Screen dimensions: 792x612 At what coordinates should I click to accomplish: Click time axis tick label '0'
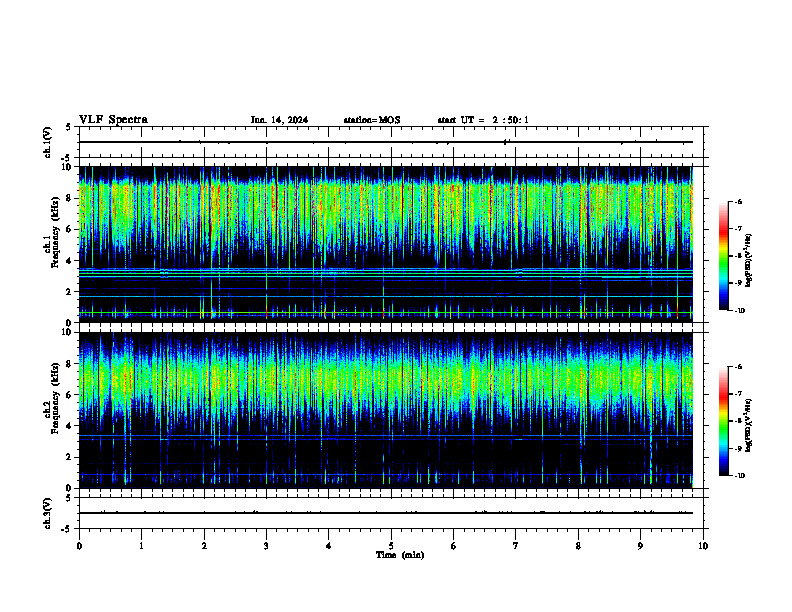(x=79, y=546)
